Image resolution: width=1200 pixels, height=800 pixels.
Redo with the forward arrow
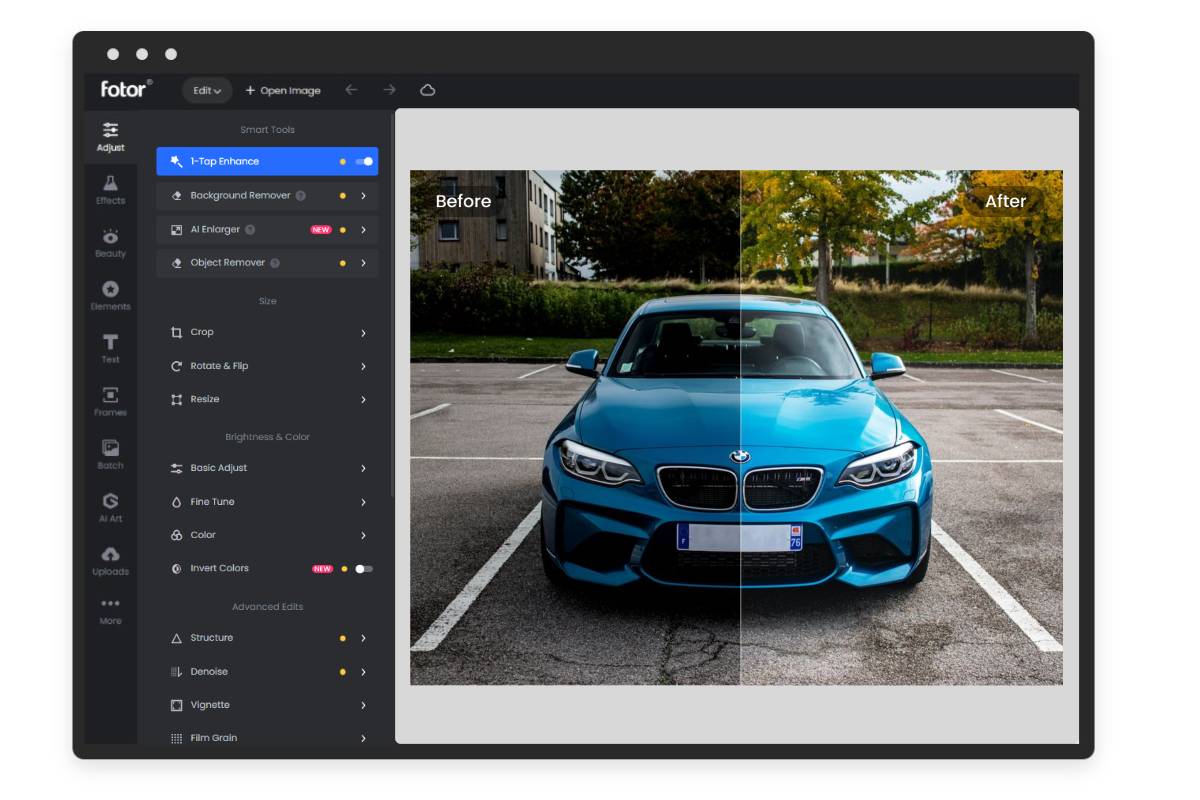[389, 90]
